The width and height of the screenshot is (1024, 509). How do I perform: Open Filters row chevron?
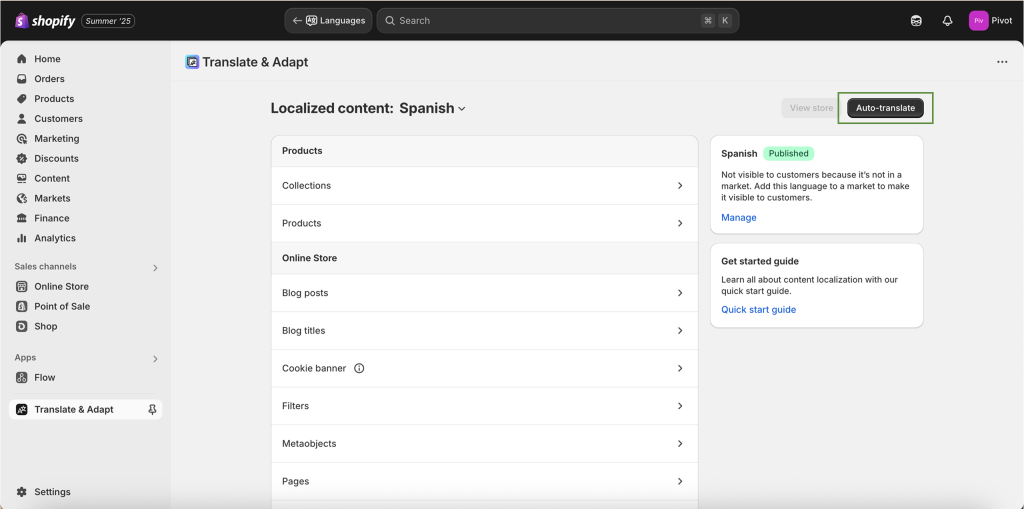680,406
